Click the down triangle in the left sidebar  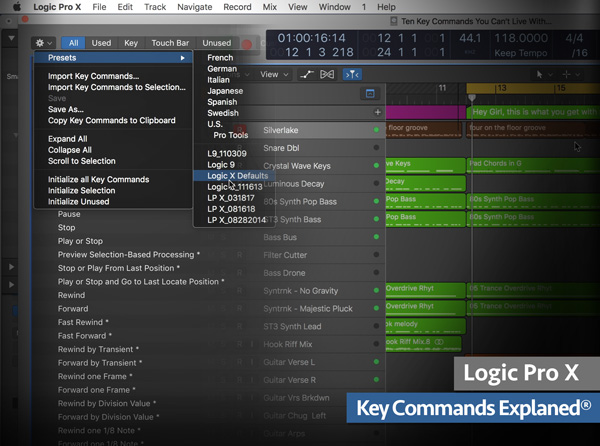click(x=11, y=38)
